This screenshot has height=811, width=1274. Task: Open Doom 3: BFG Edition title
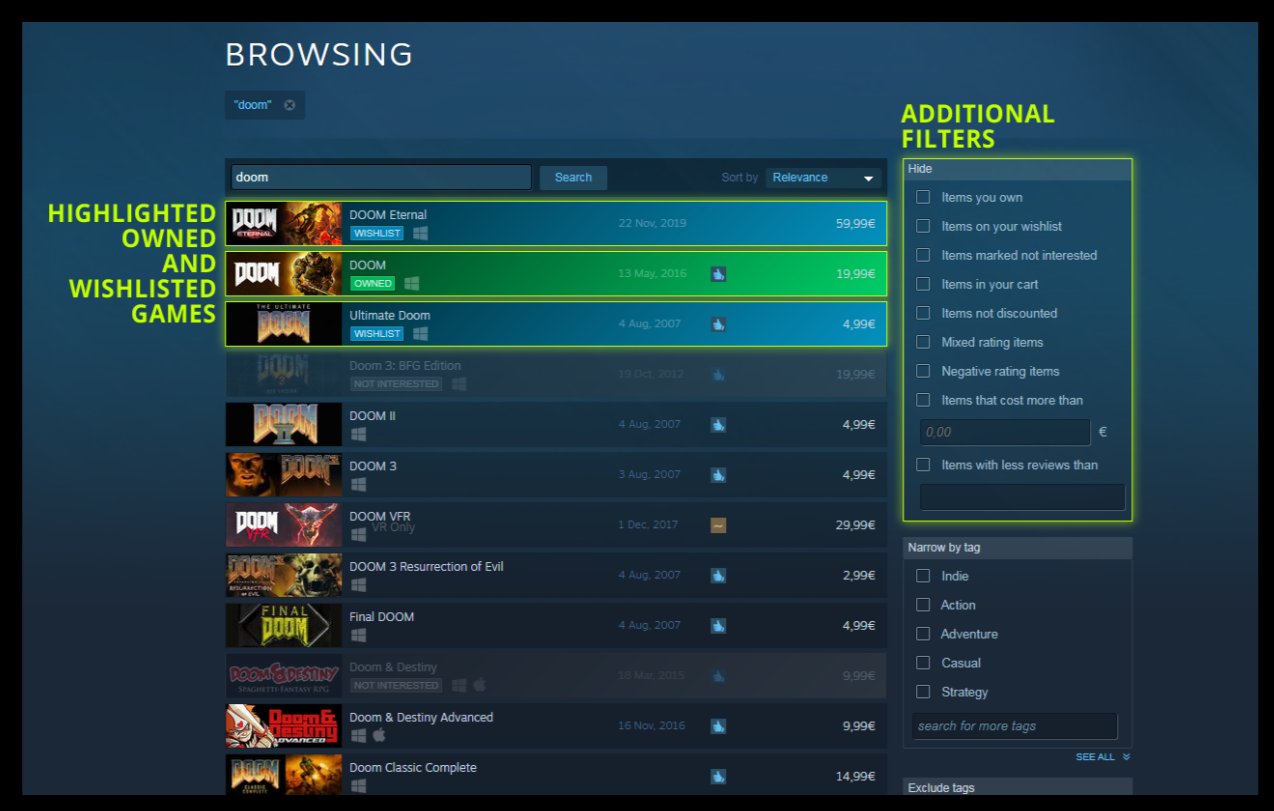point(405,366)
